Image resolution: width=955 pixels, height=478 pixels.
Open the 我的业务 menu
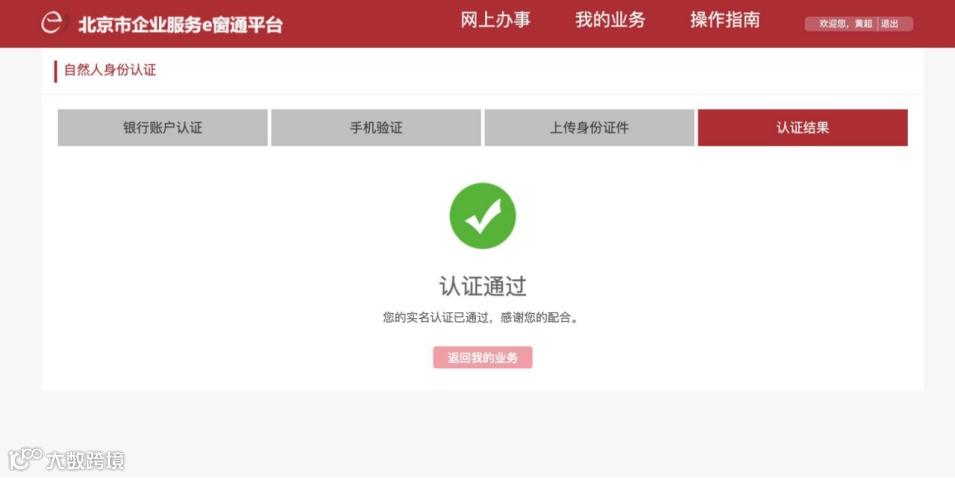(610, 20)
